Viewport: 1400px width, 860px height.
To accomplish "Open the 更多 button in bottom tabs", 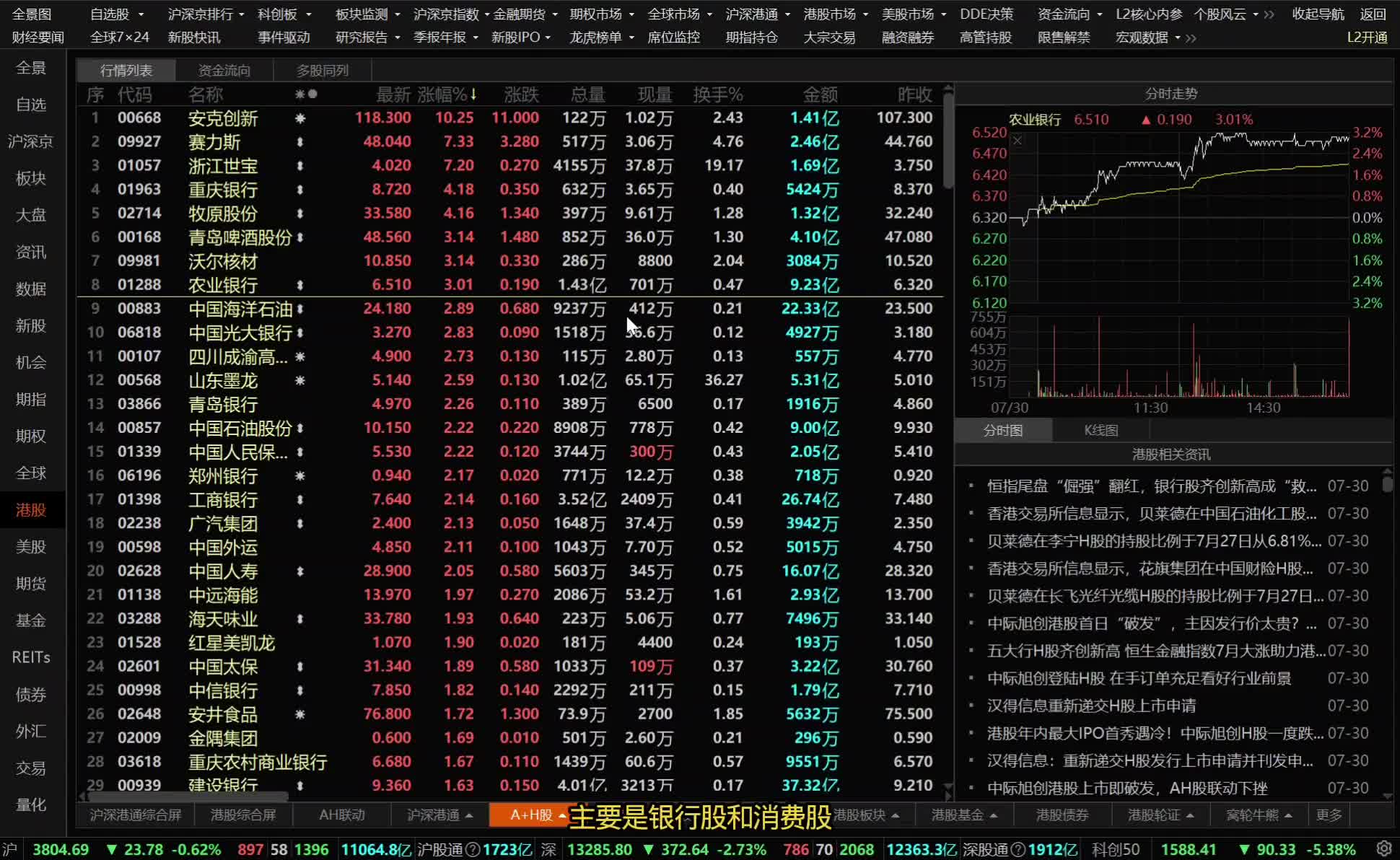I will pos(1329,815).
